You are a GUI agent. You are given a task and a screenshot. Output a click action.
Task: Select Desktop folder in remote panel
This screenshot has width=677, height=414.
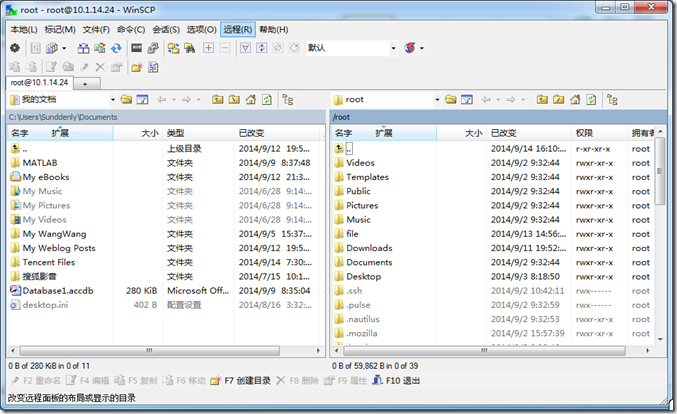click(x=364, y=276)
